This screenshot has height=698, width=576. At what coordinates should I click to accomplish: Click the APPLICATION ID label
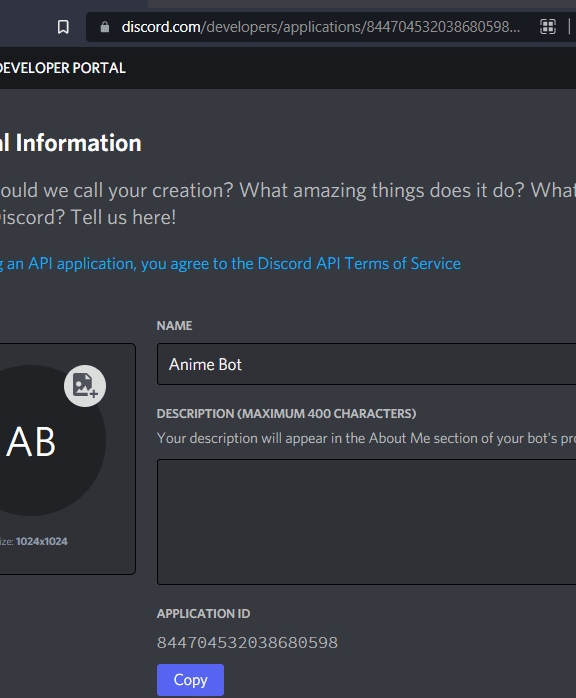click(203, 613)
